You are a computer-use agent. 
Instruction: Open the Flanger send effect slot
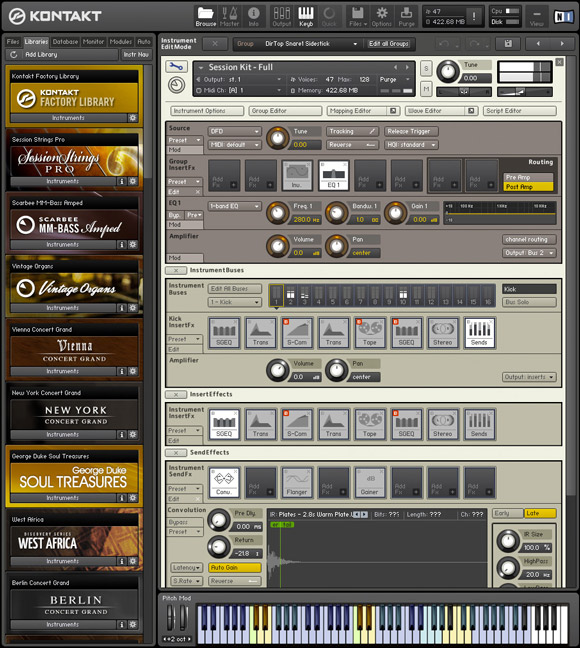(297, 482)
